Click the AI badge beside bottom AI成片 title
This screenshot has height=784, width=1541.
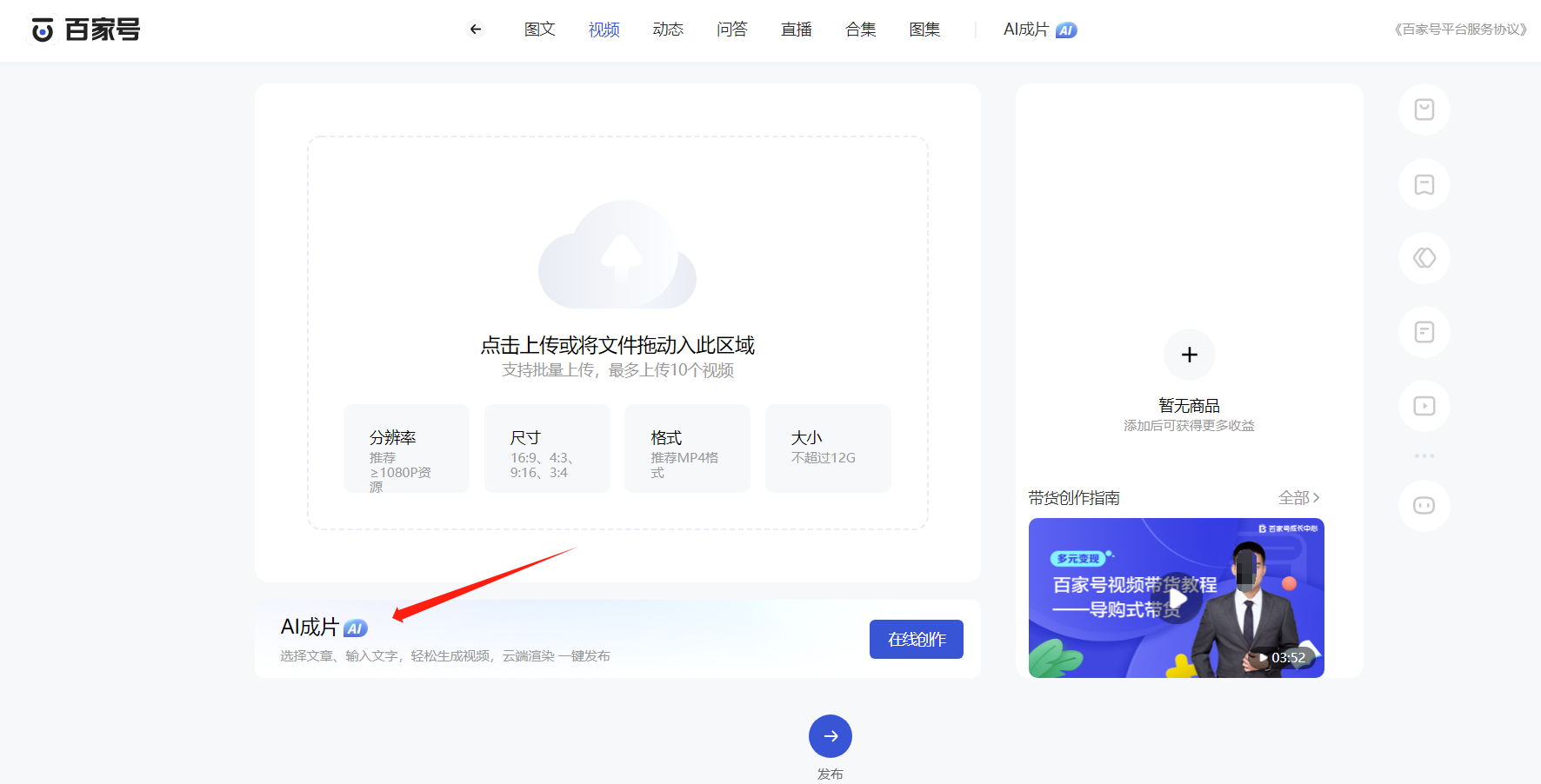(x=356, y=628)
